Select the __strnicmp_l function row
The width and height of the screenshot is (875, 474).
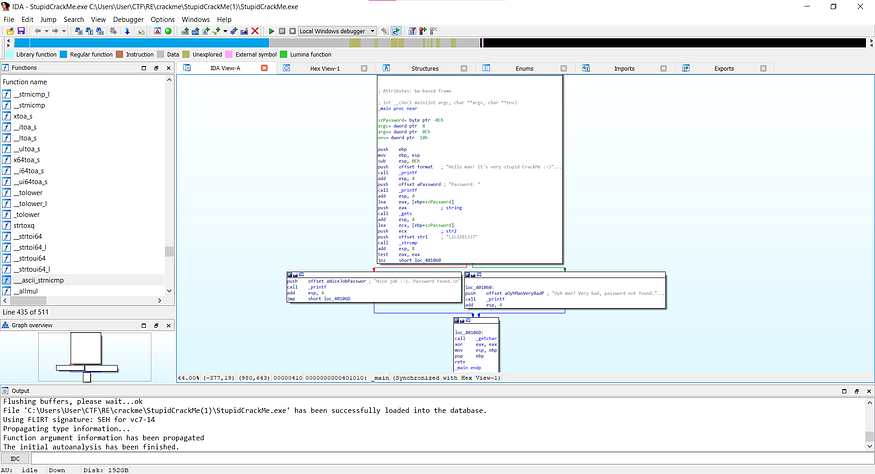point(83,94)
